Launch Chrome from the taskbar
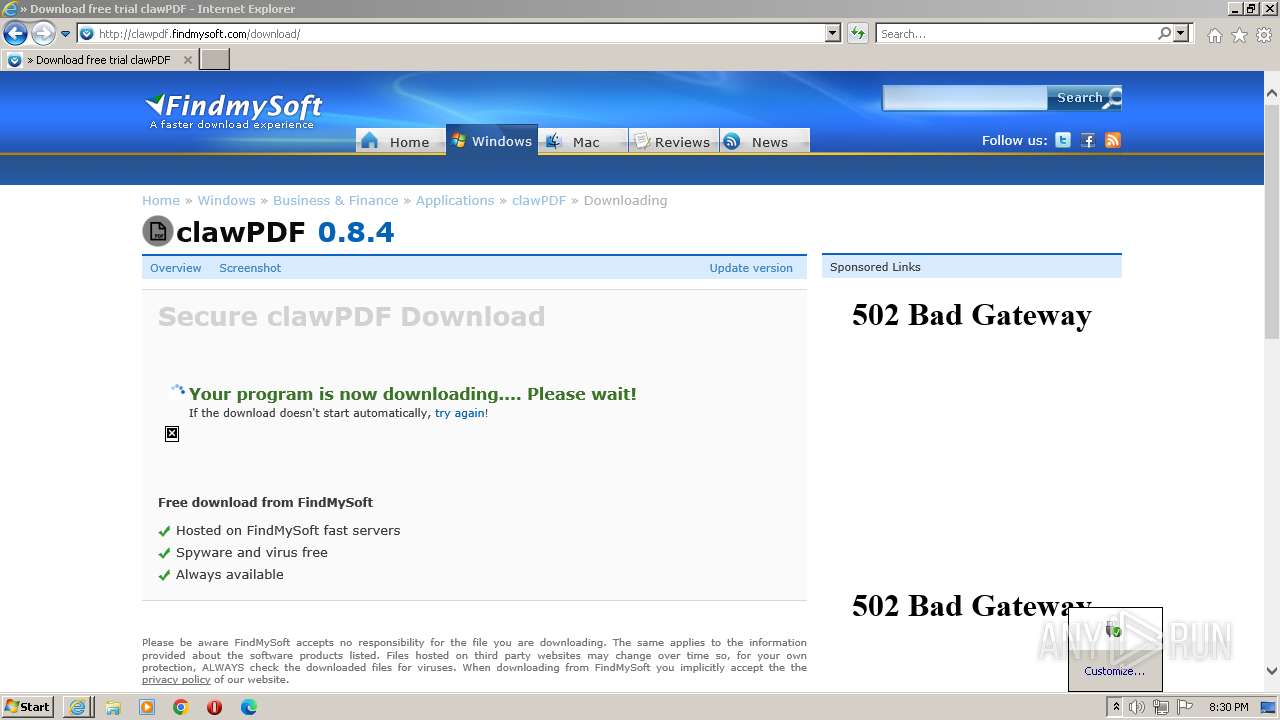 point(181,707)
